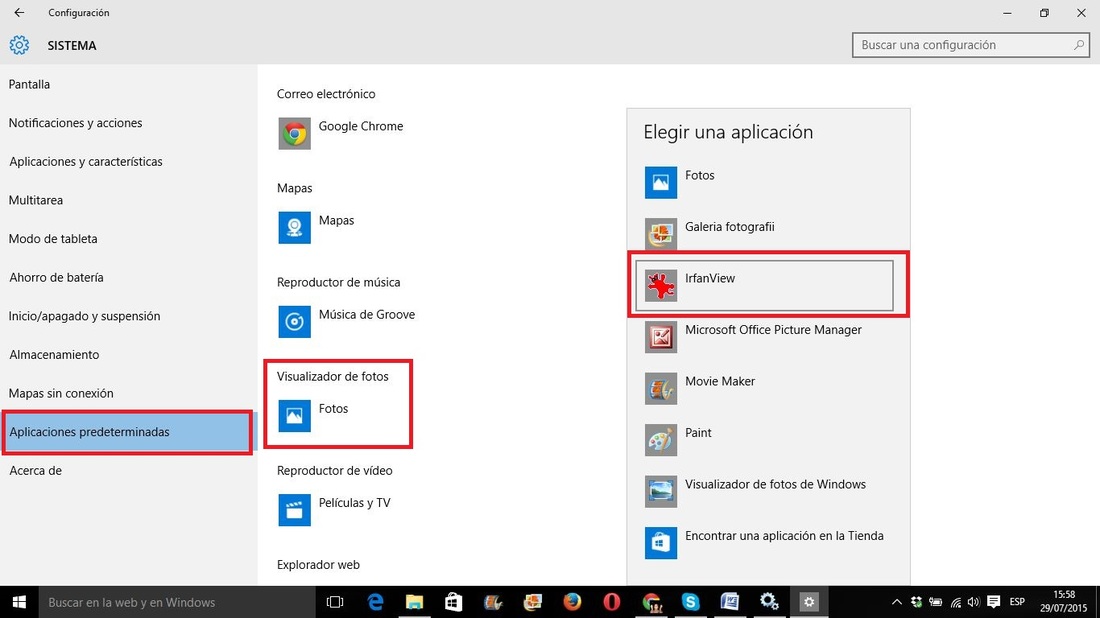Click the Buscar en la web y en Windows box
The image size is (1100, 618).
pos(177,602)
